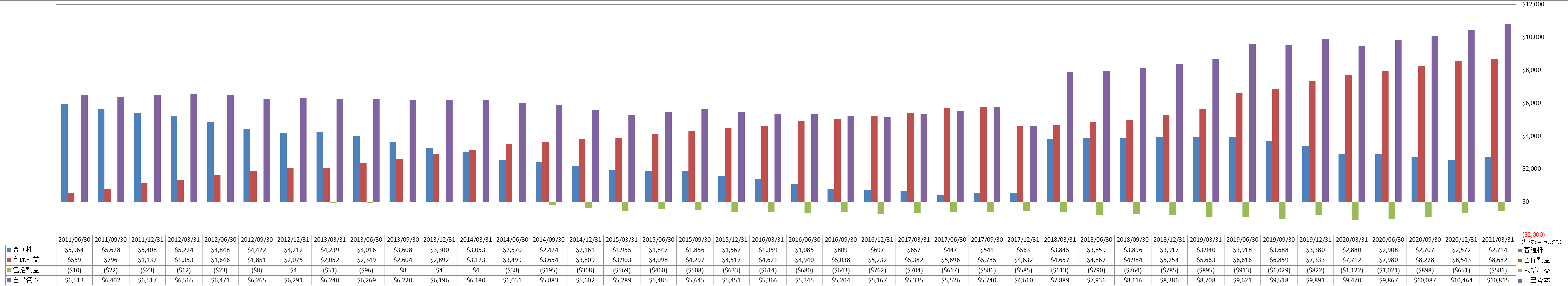Select the ($195) 包括利益 cell
1568x286 pixels.
549,270
